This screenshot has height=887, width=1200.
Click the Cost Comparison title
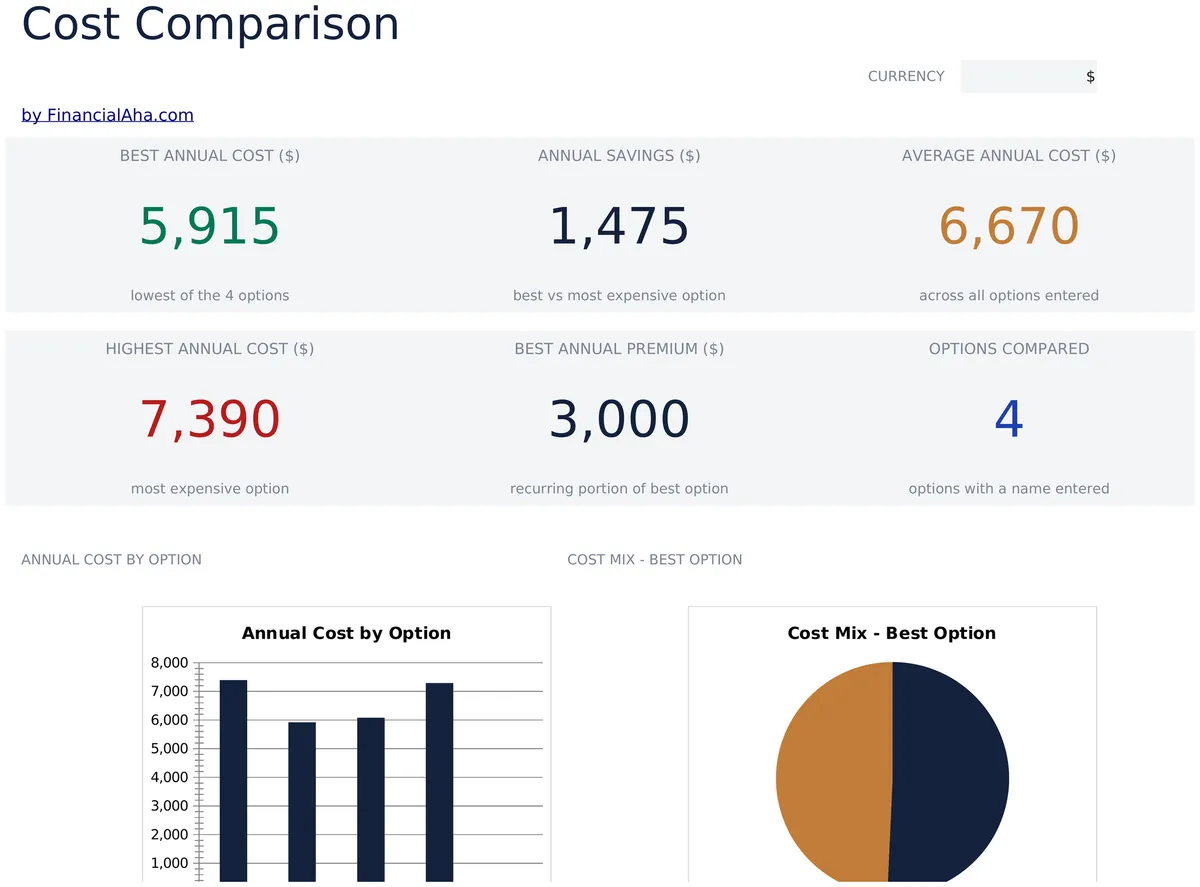[210, 23]
